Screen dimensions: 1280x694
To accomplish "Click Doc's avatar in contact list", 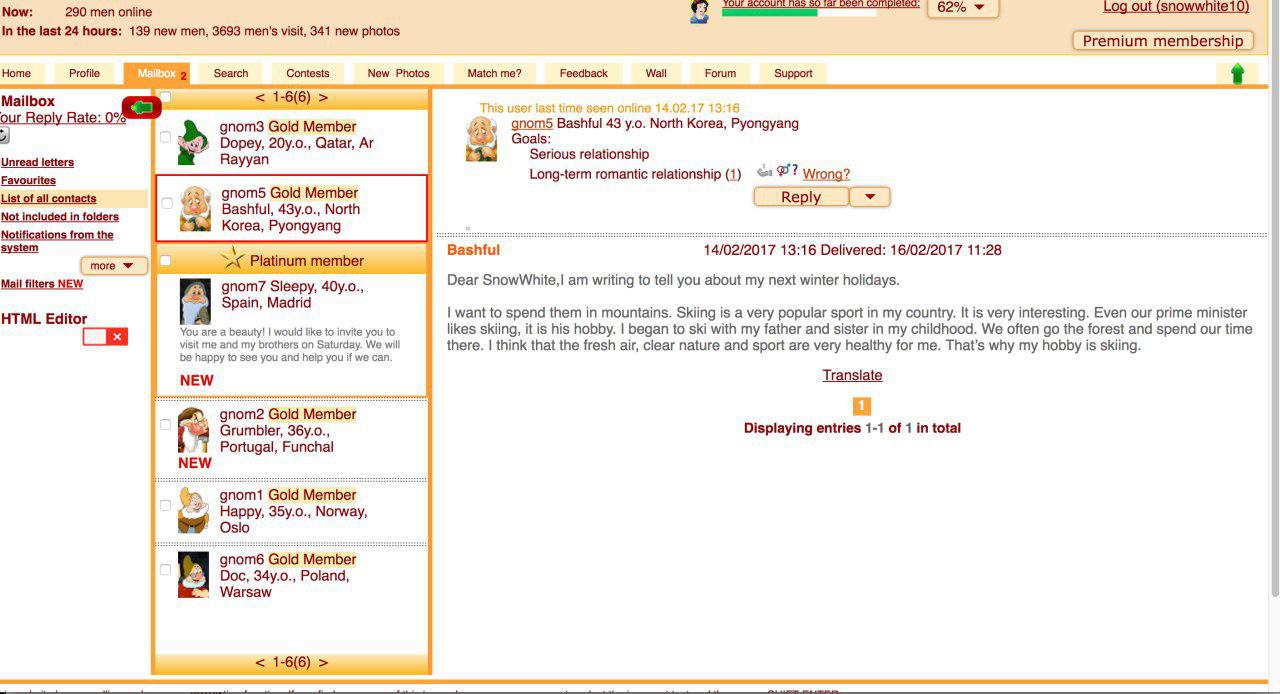I will point(193,575).
